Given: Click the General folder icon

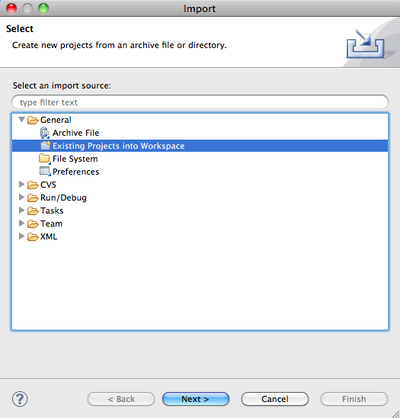Looking at the screenshot, I should click(33, 120).
